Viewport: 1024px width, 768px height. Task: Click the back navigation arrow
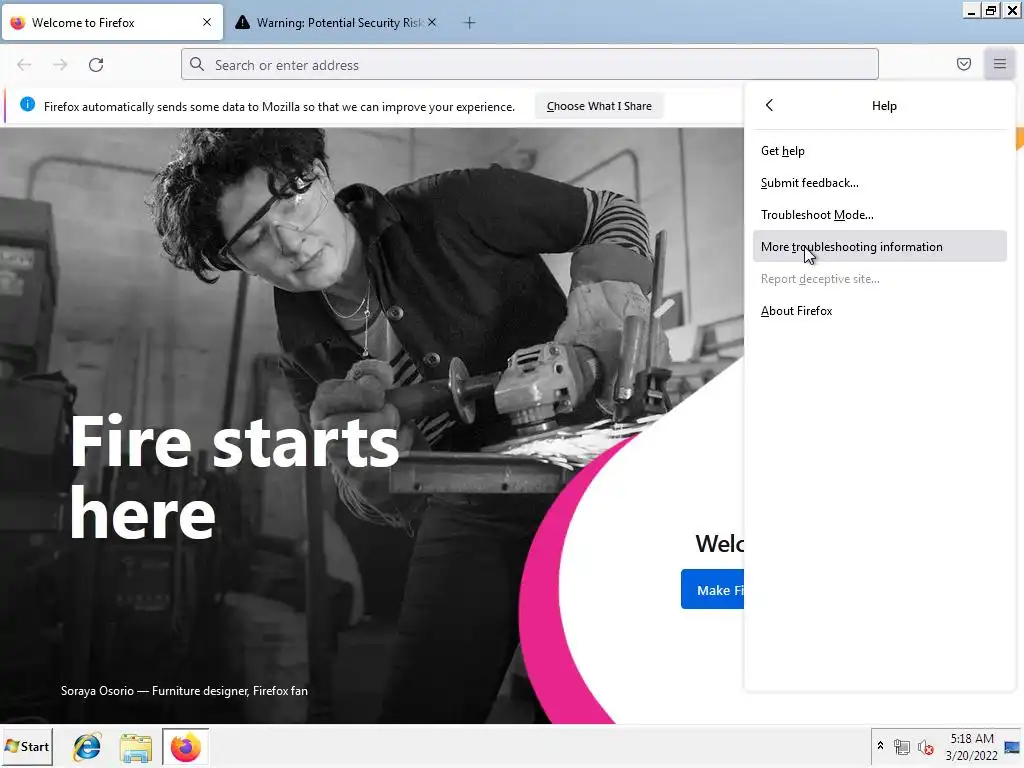(x=24, y=65)
